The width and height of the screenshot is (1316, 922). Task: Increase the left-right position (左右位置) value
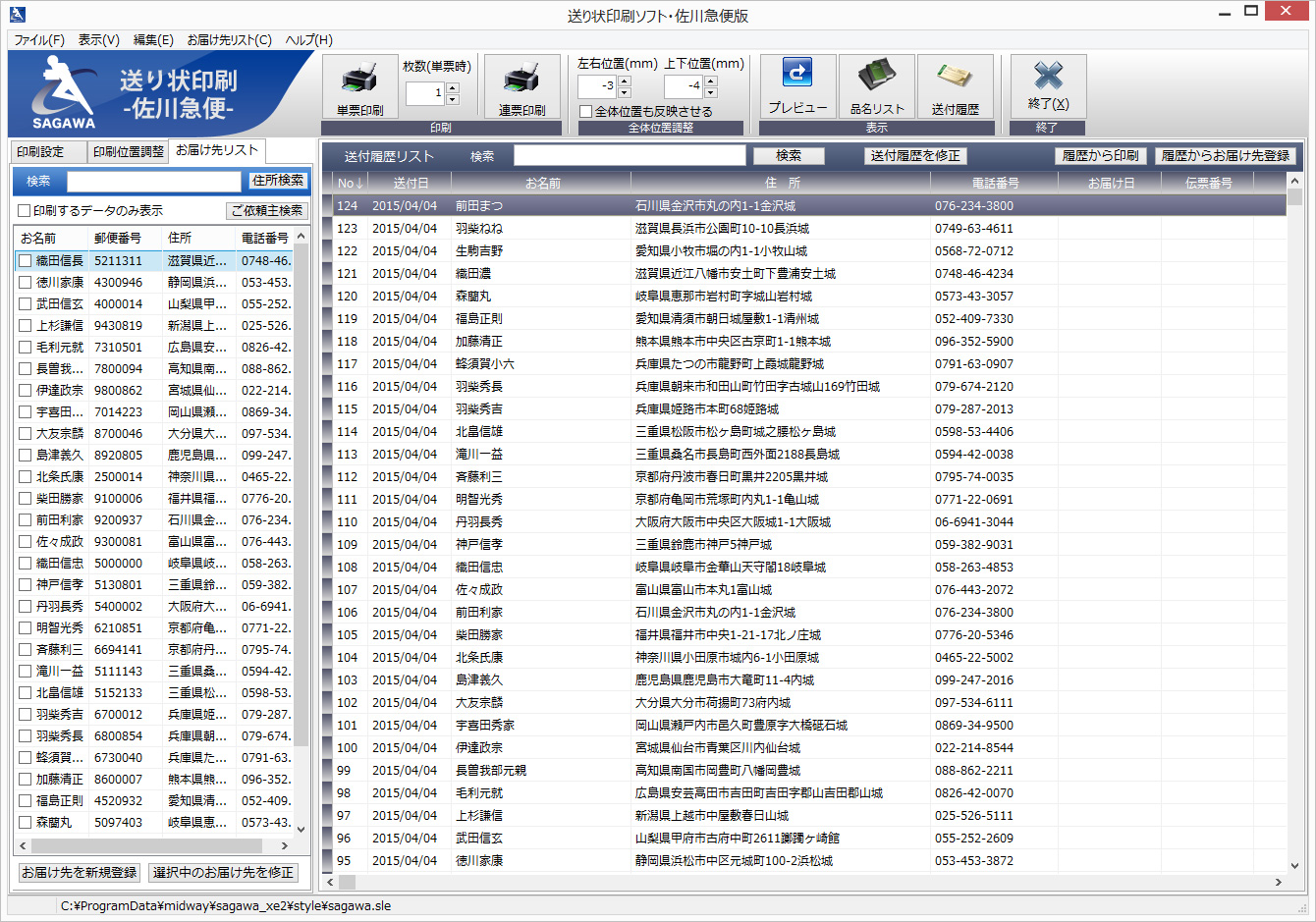(625, 81)
